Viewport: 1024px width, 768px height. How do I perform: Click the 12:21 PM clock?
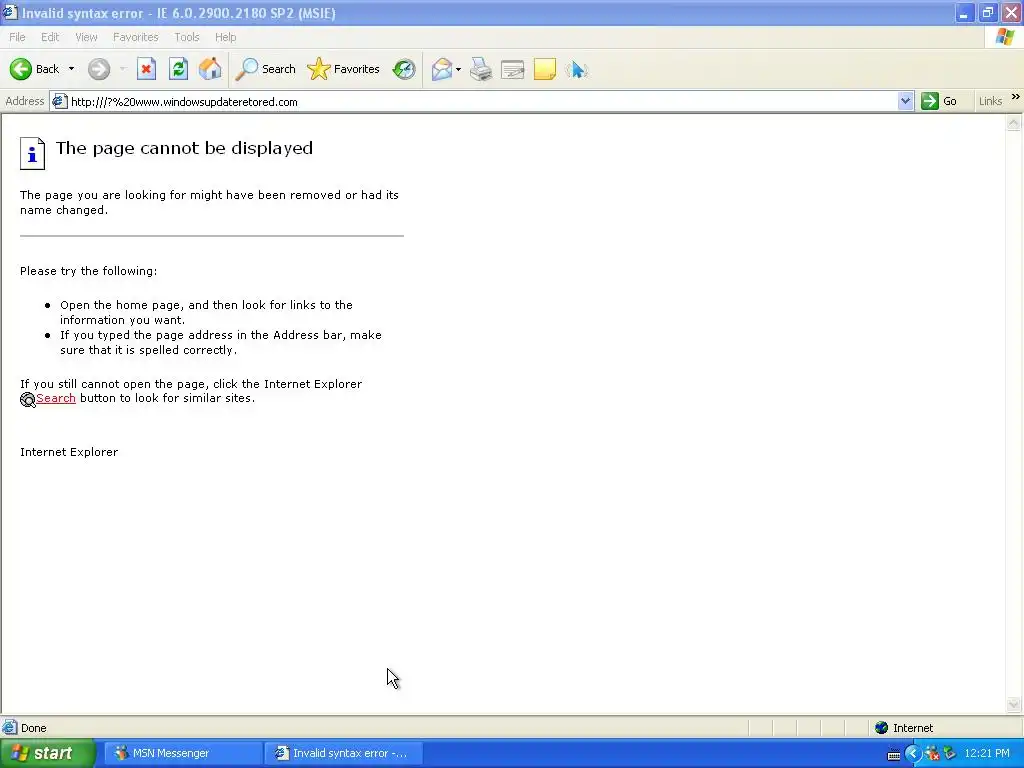[987, 754]
